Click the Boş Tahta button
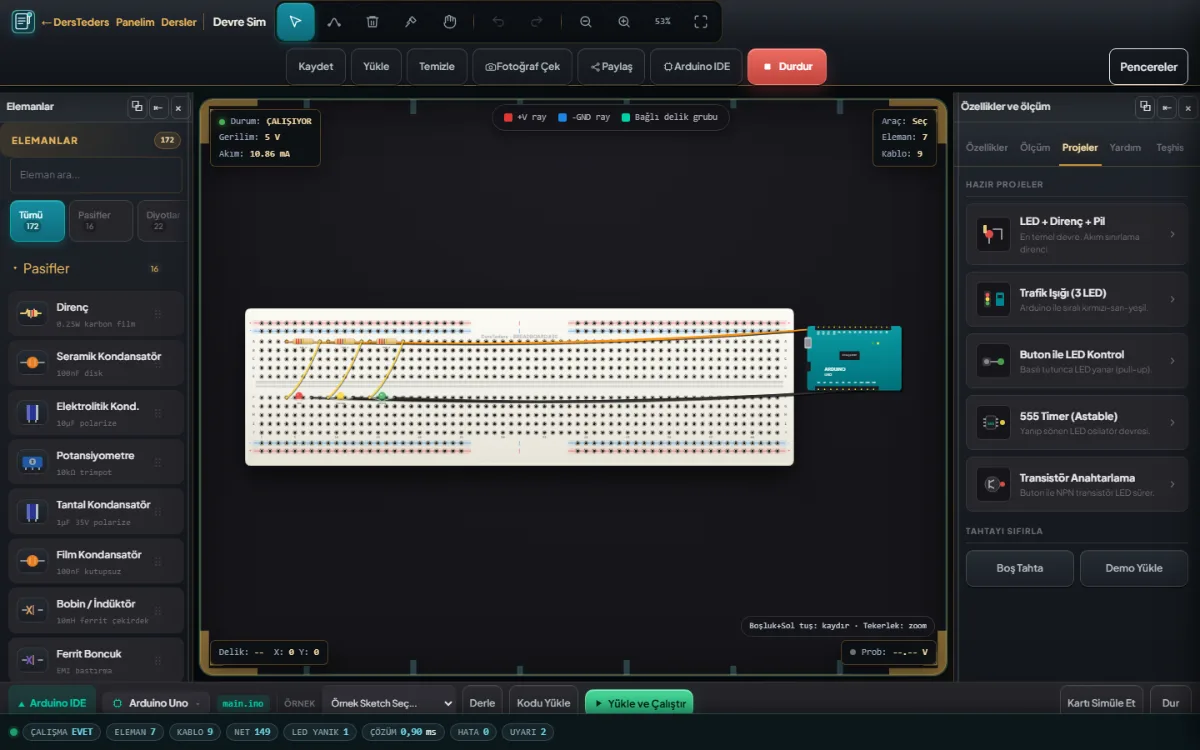This screenshot has width=1200, height=750. click(1020, 568)
